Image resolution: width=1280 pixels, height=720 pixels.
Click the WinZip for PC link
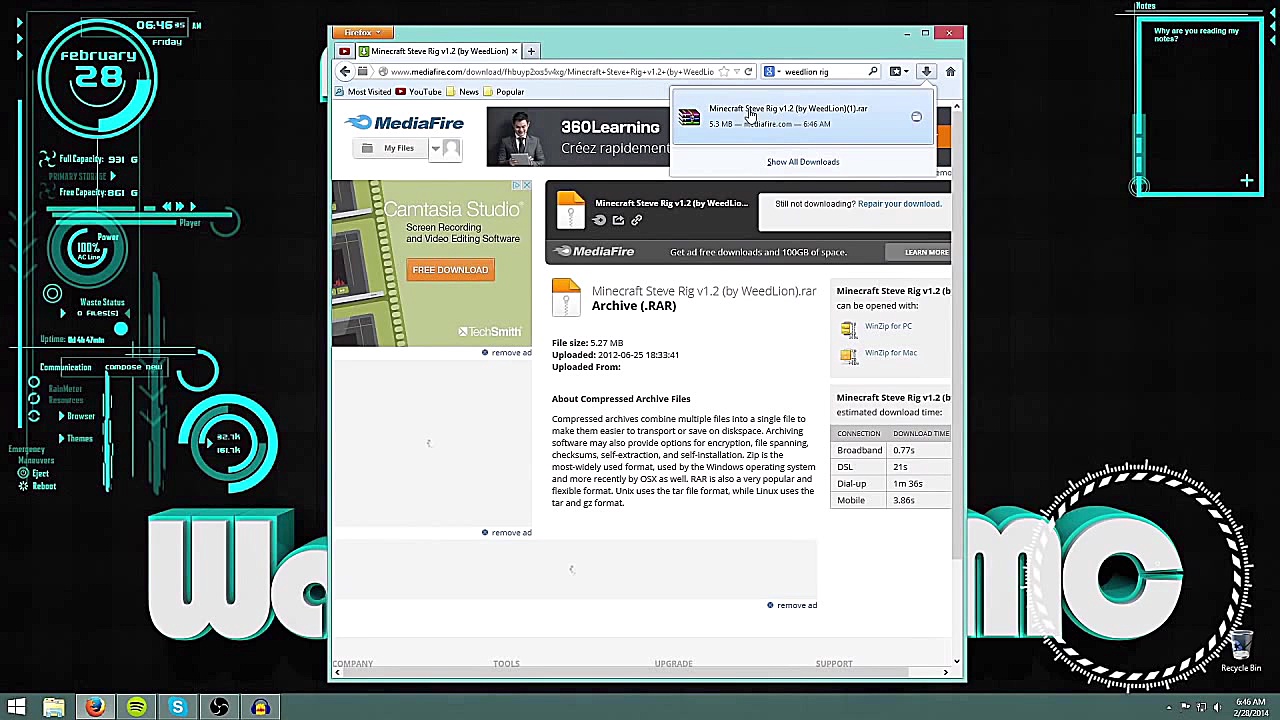tap(888, 326)
